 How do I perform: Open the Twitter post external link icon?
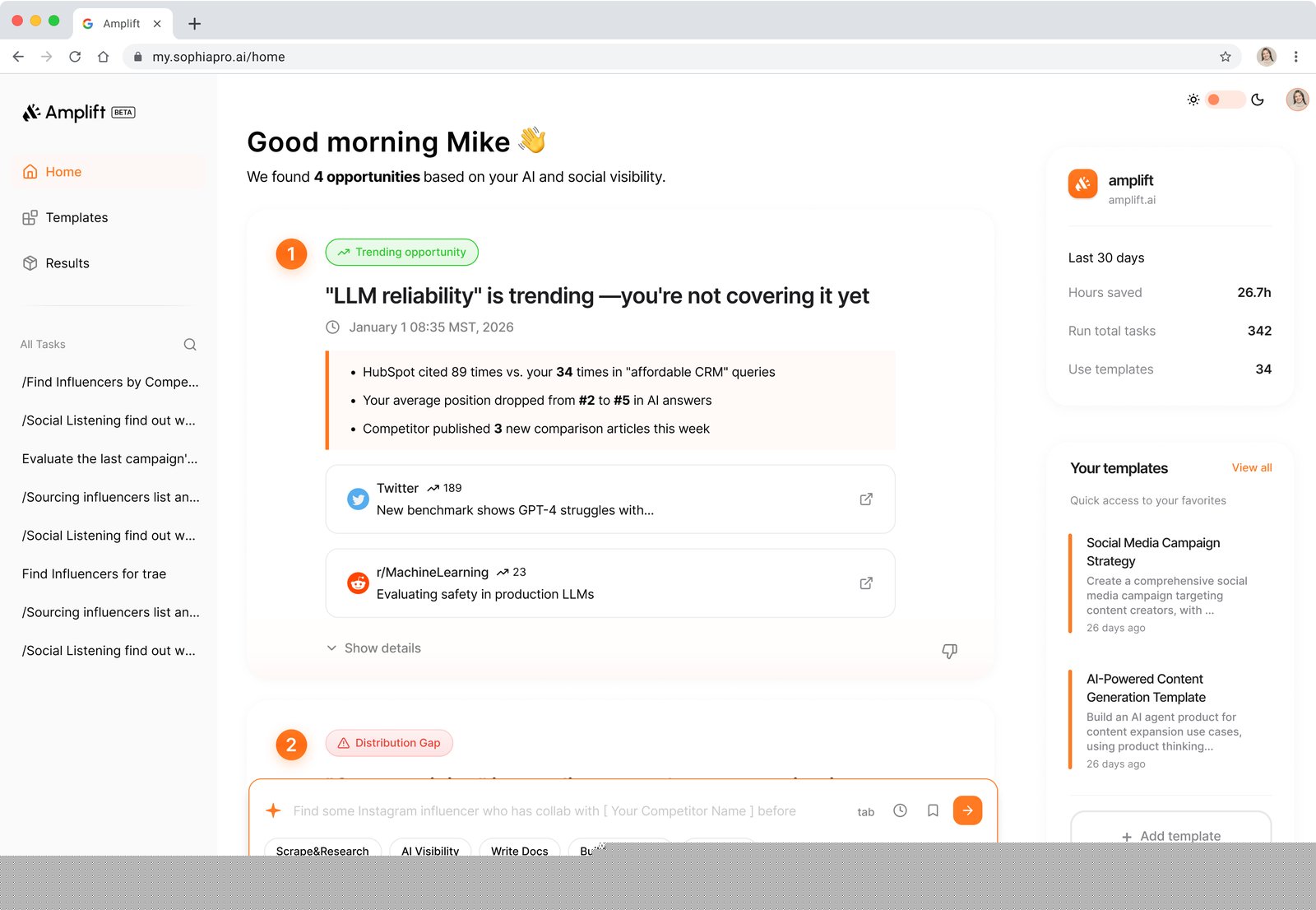click(866, 499)
